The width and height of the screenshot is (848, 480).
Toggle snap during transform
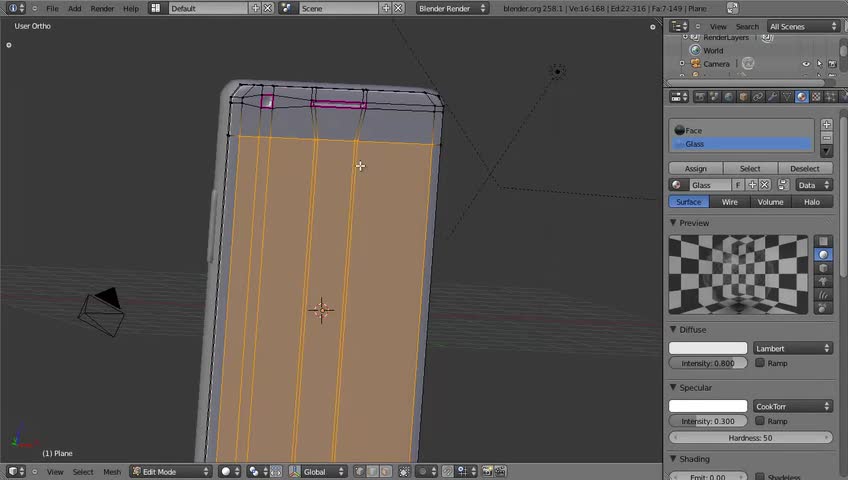click(x=447, y=471)
